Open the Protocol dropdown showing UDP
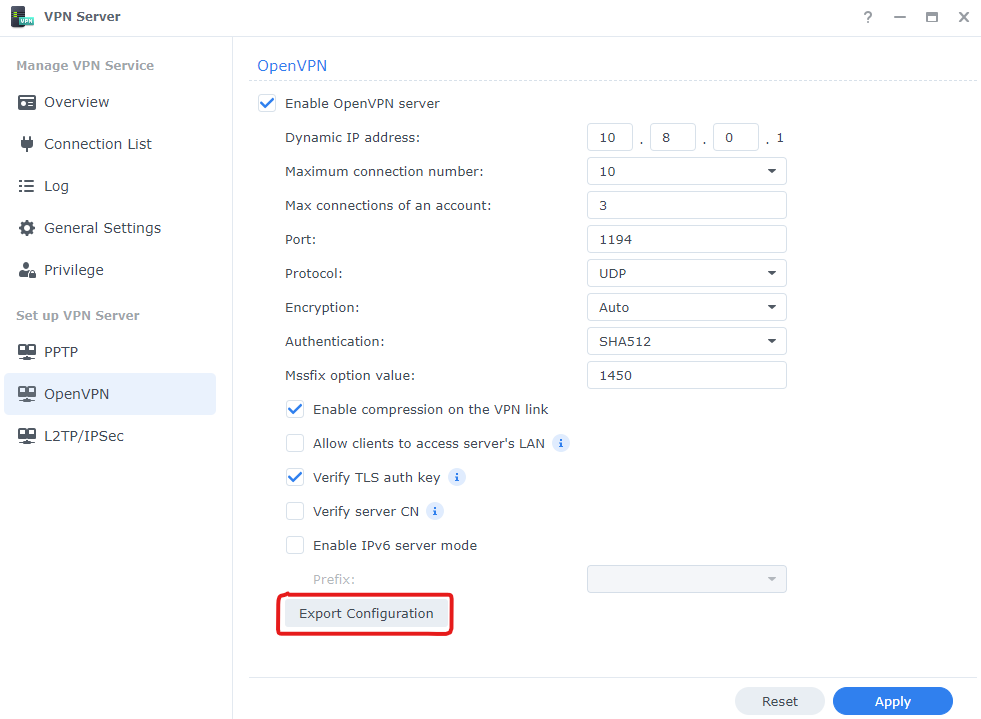Viewport: 981px width, 719px height. (686, 273)
